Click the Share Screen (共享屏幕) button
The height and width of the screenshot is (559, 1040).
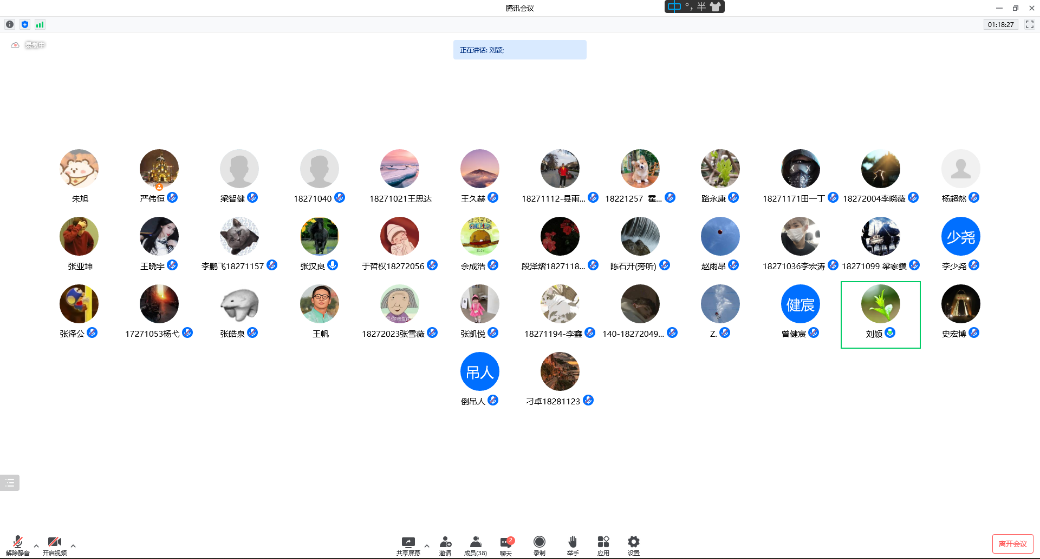click(x=408, y=543)
